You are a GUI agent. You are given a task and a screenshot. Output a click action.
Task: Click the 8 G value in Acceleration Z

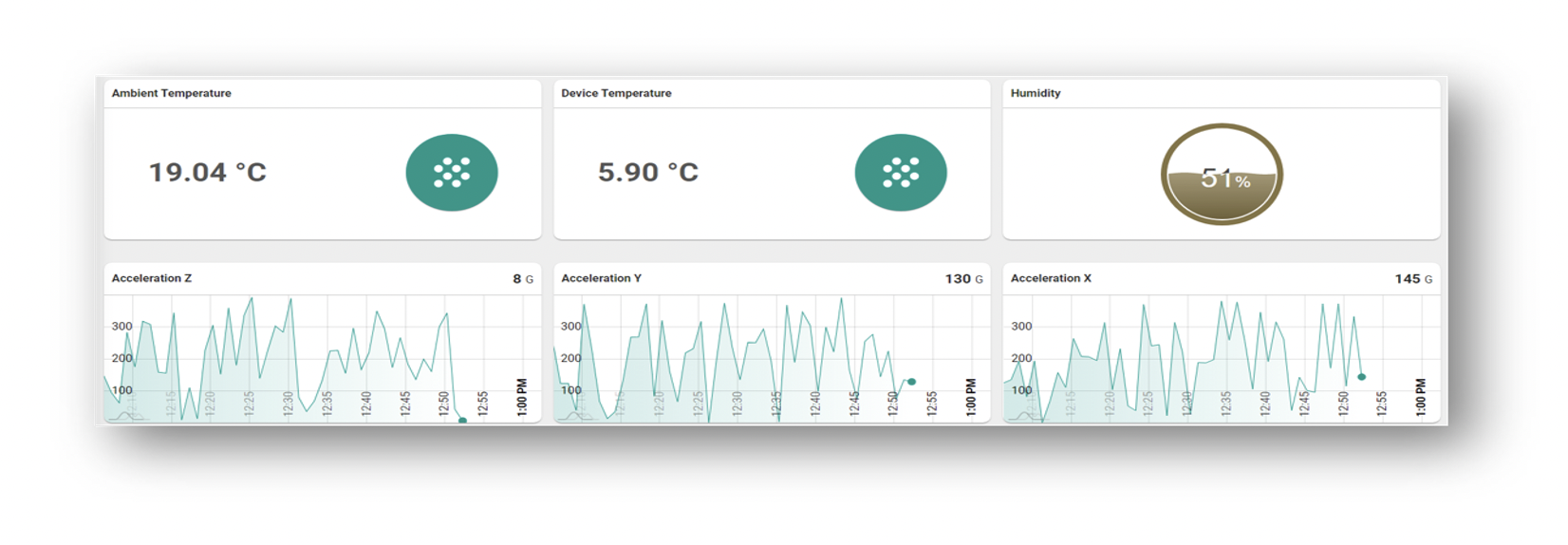(523, 279)
